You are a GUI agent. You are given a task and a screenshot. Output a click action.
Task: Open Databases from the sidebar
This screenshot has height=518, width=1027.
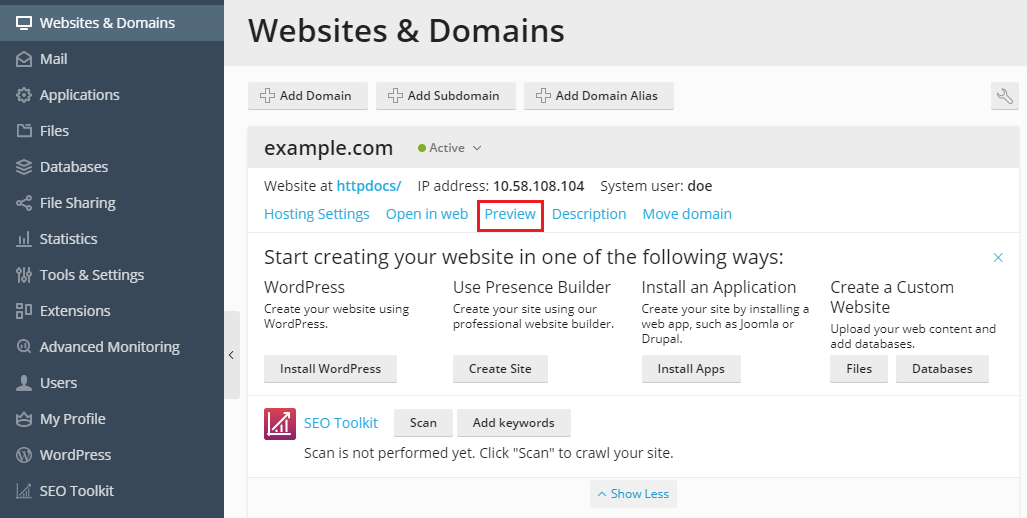pyautogui.click(x=112, y=167)
